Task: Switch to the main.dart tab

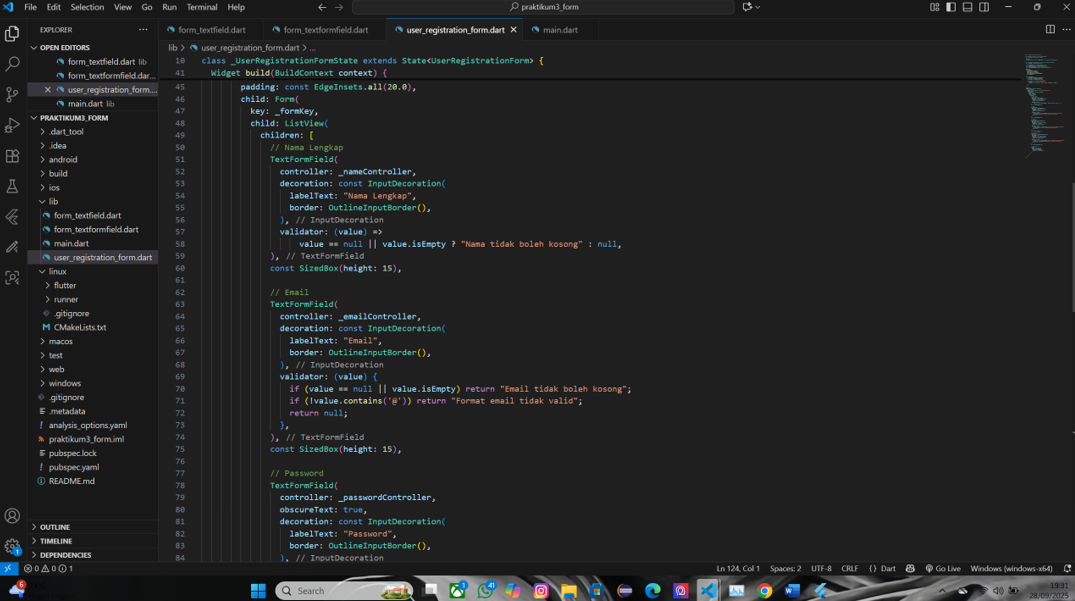Action: (x=559, y=30)
